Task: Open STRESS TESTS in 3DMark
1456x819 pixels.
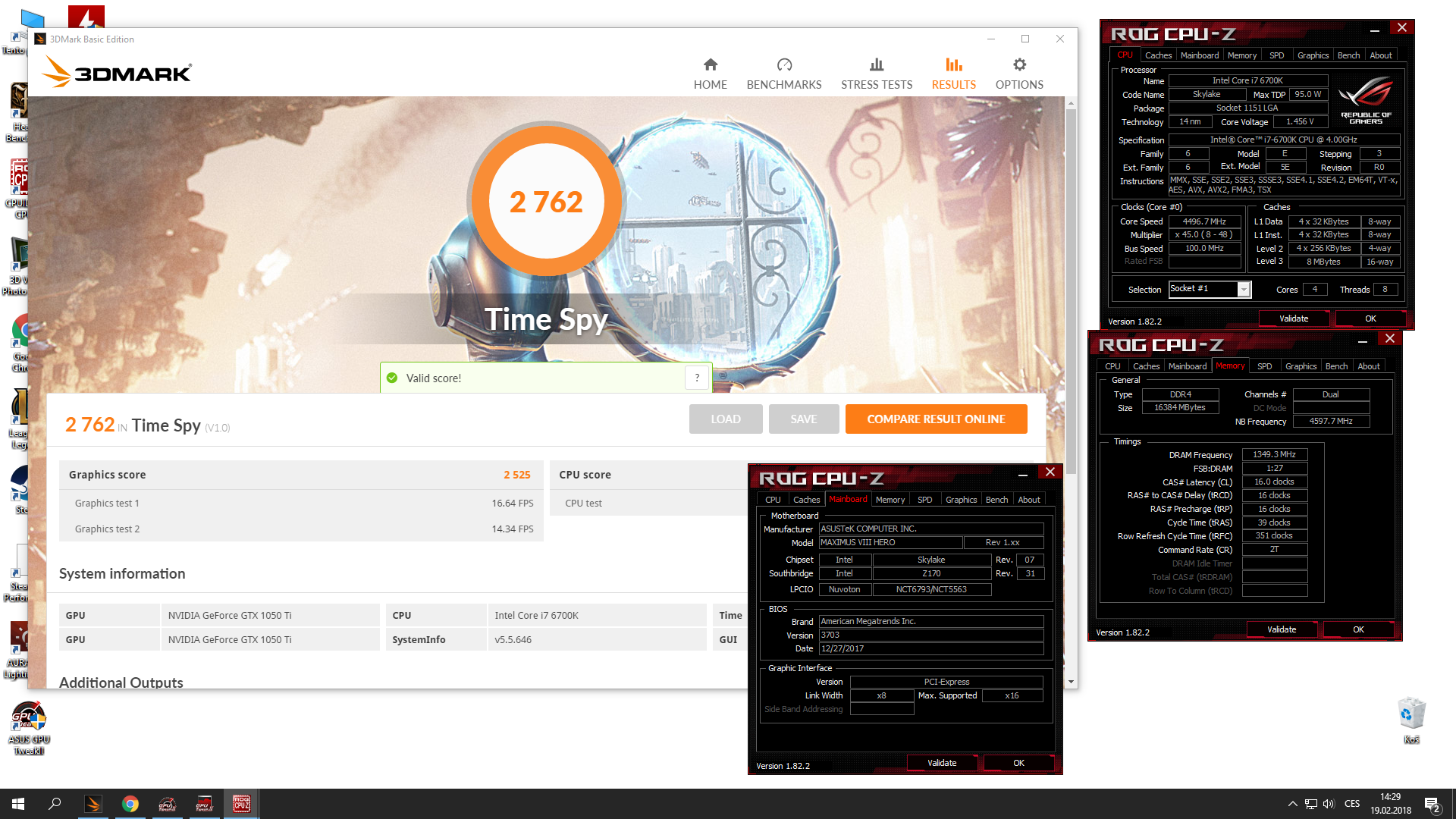Action: click(877, 74)
